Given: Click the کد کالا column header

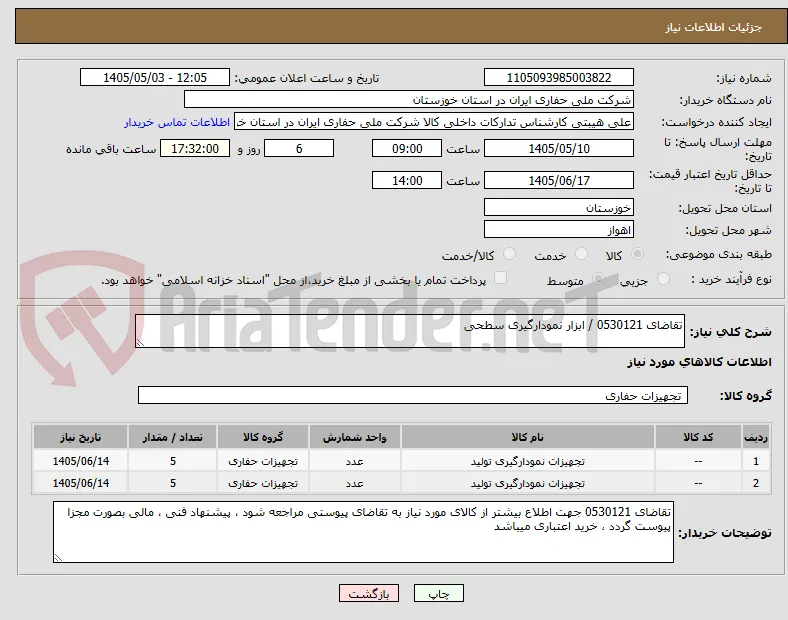Looking at the screenshot, I should click(x=698, y=437).
